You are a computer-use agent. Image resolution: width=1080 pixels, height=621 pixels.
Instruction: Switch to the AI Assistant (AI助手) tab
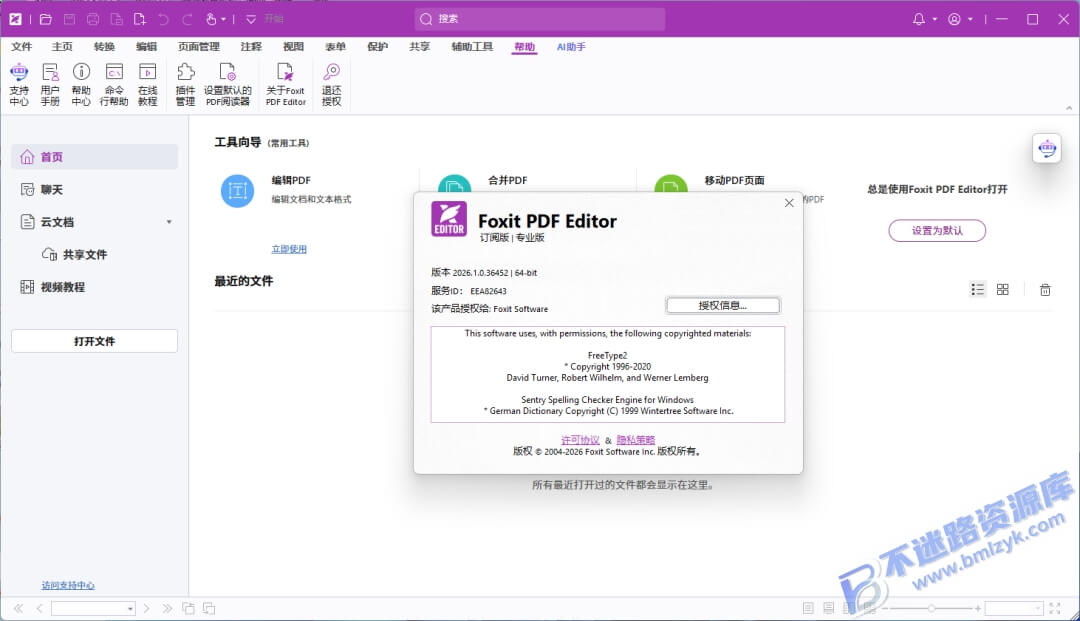pos(571,47)
